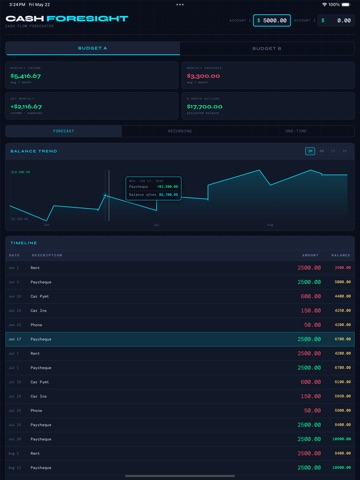Viewport: 360px width, 480px height.
Task: Tap the $17,700.00 projected balance card
Action: click(268, 106)
